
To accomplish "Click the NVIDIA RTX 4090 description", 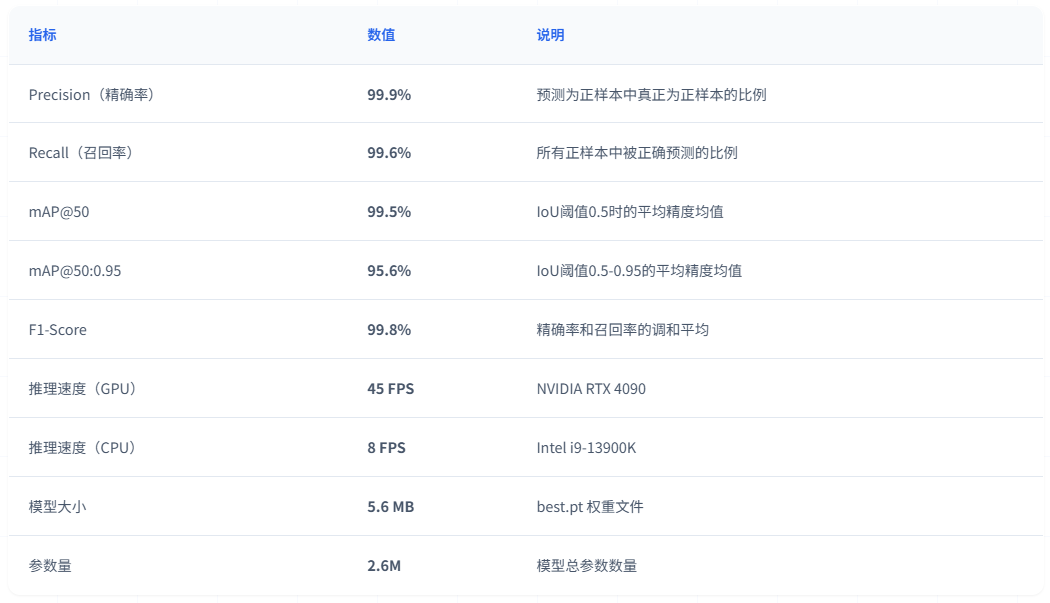I will pos(591,389).
